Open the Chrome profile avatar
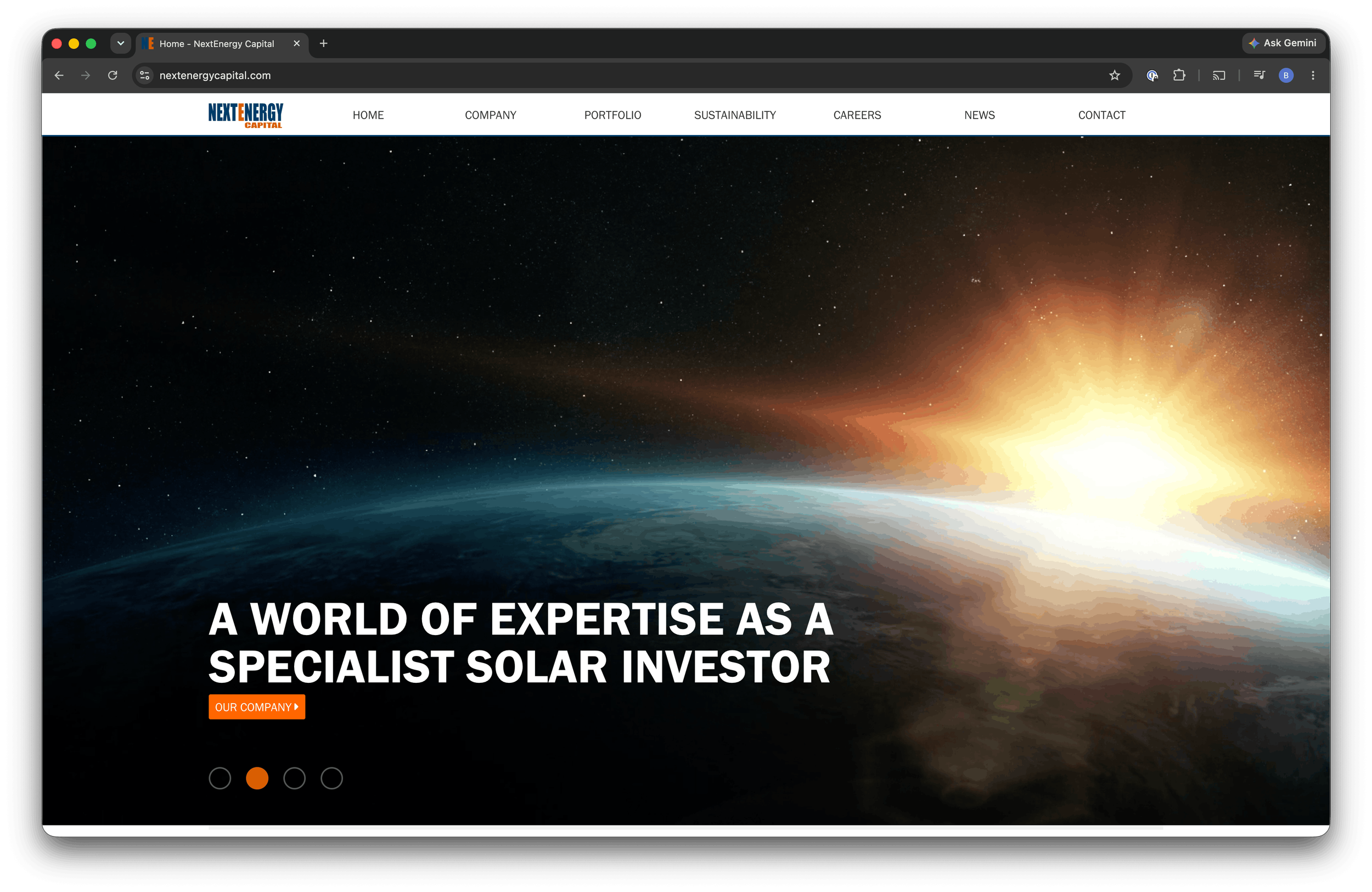This screenshot has height=892, width=1372. point(1286,76)
